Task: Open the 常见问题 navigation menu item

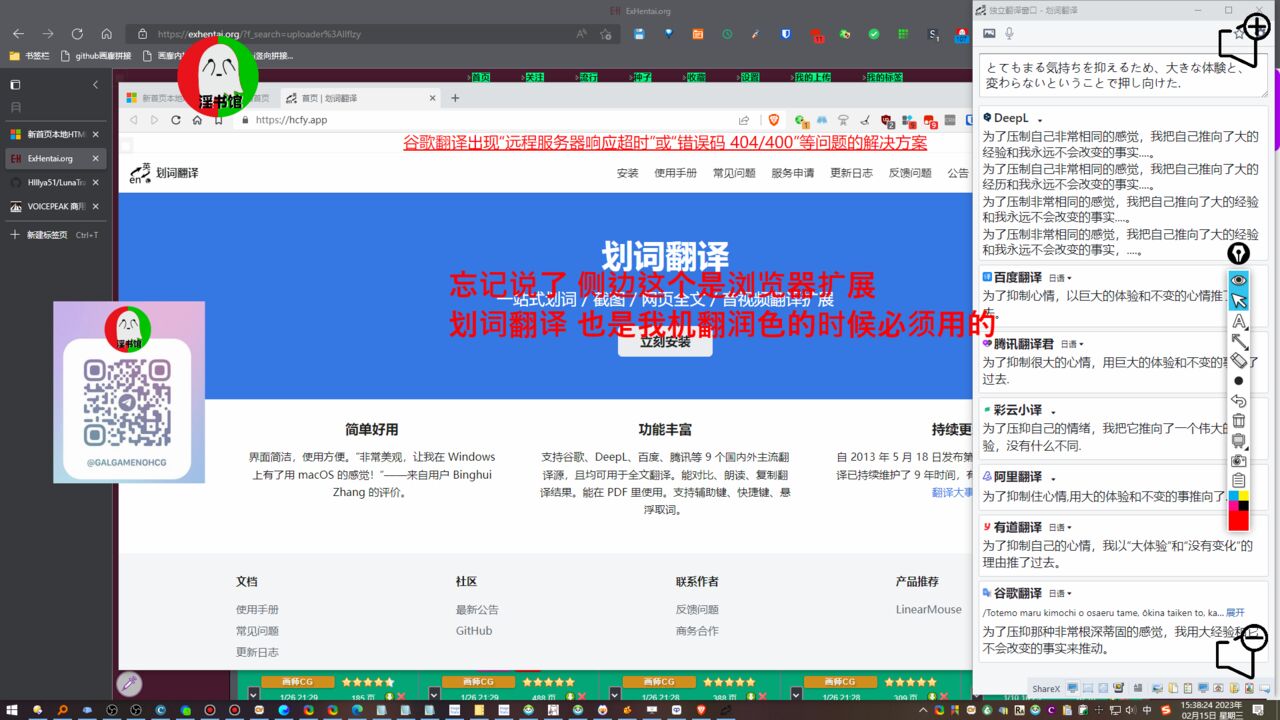Action: [734, 173]
